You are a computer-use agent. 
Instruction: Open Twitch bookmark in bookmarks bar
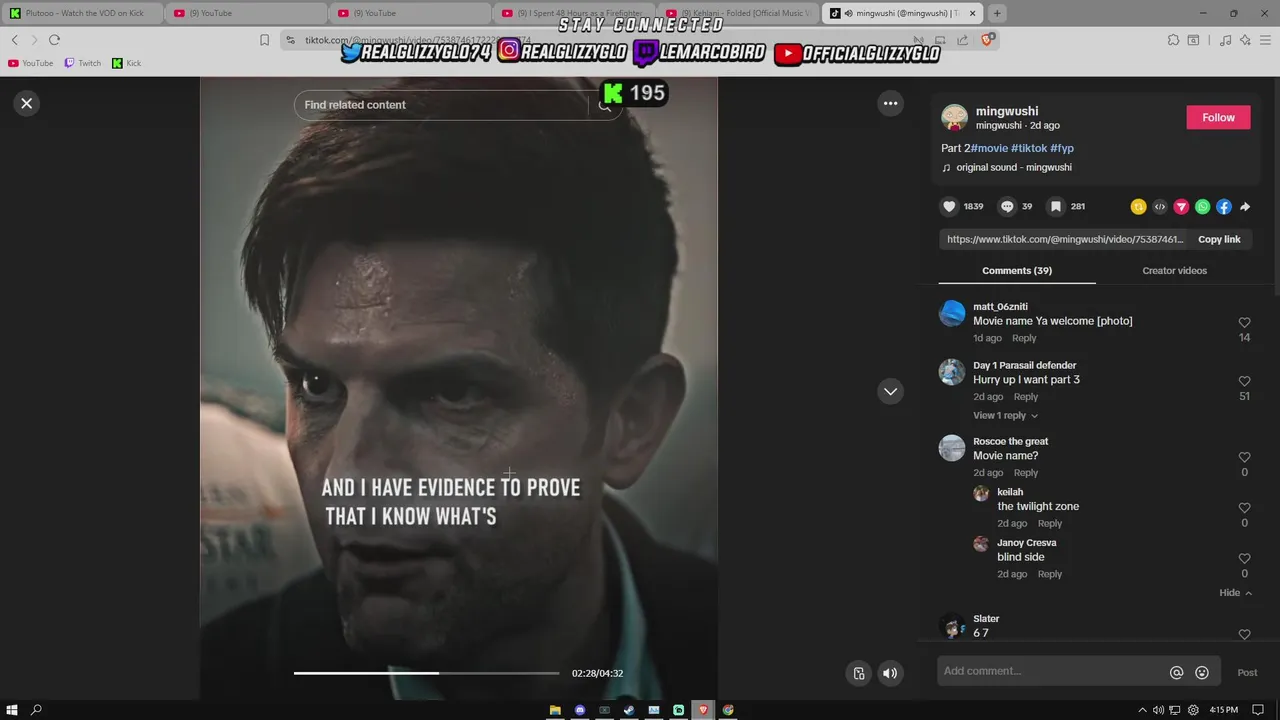(x=82, y=63)
